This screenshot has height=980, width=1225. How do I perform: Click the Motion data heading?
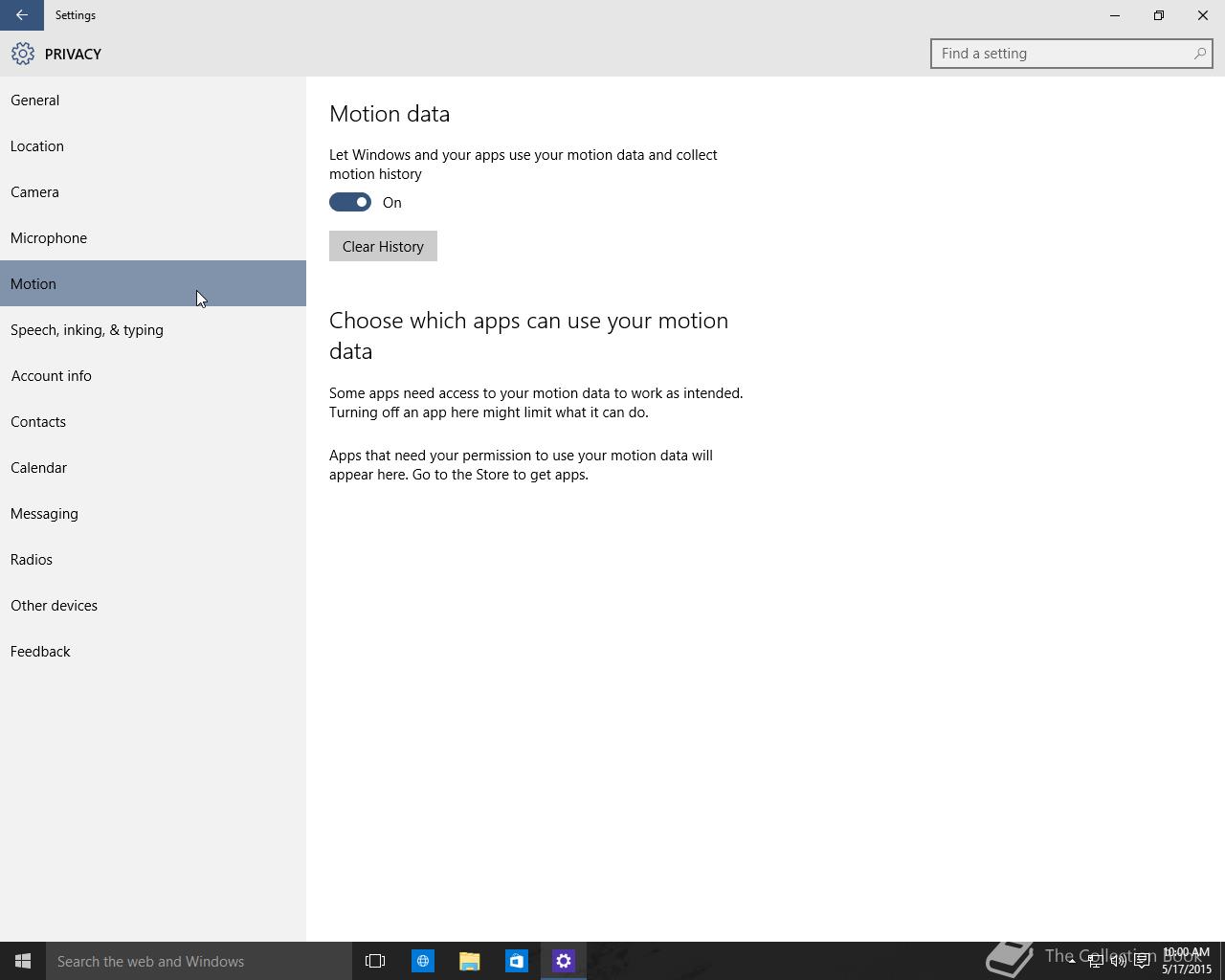point(390,114)
